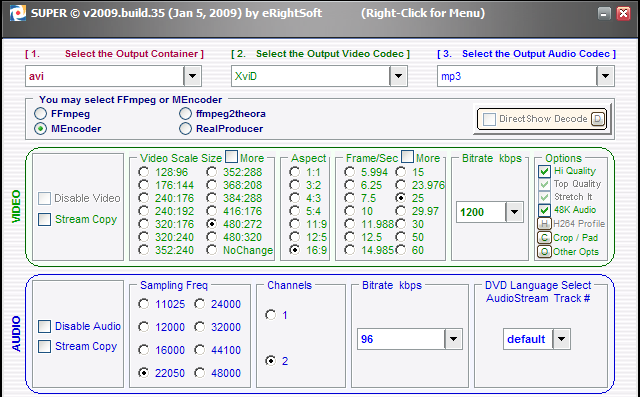The width and height of the screenshot is (640, 397).
Task: Select 352:288 video scale size
Action: tap(211, 172)
